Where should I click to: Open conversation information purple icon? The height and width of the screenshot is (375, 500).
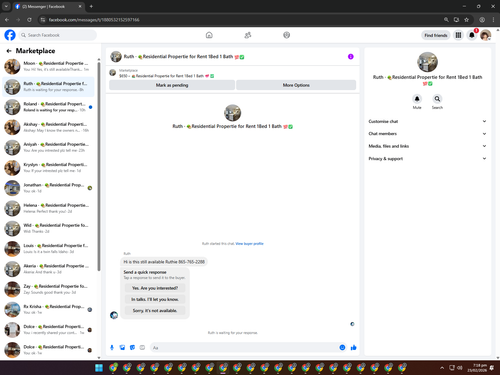(351, 57)
